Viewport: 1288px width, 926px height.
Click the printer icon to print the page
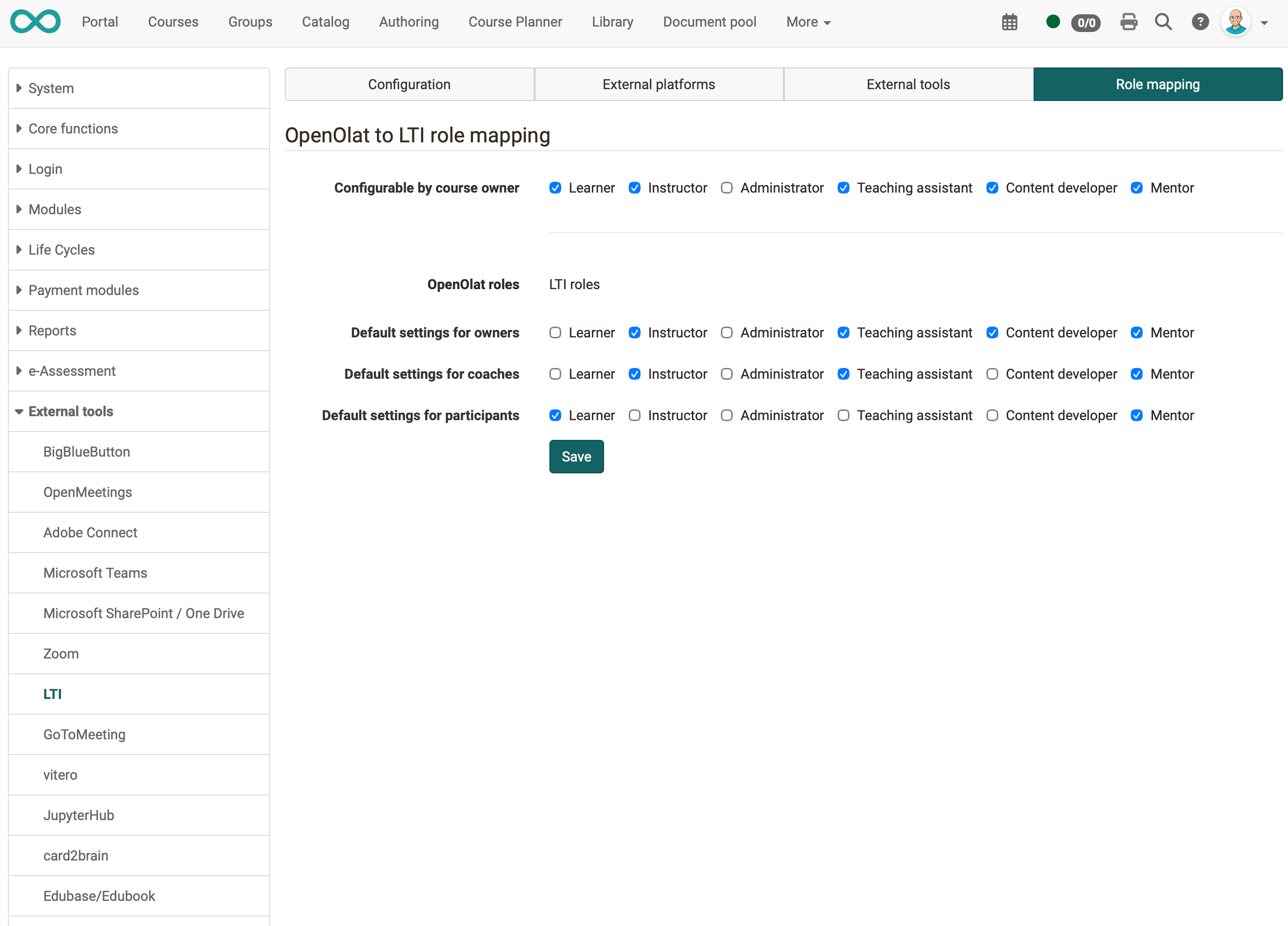click(x=1129, y=22)
